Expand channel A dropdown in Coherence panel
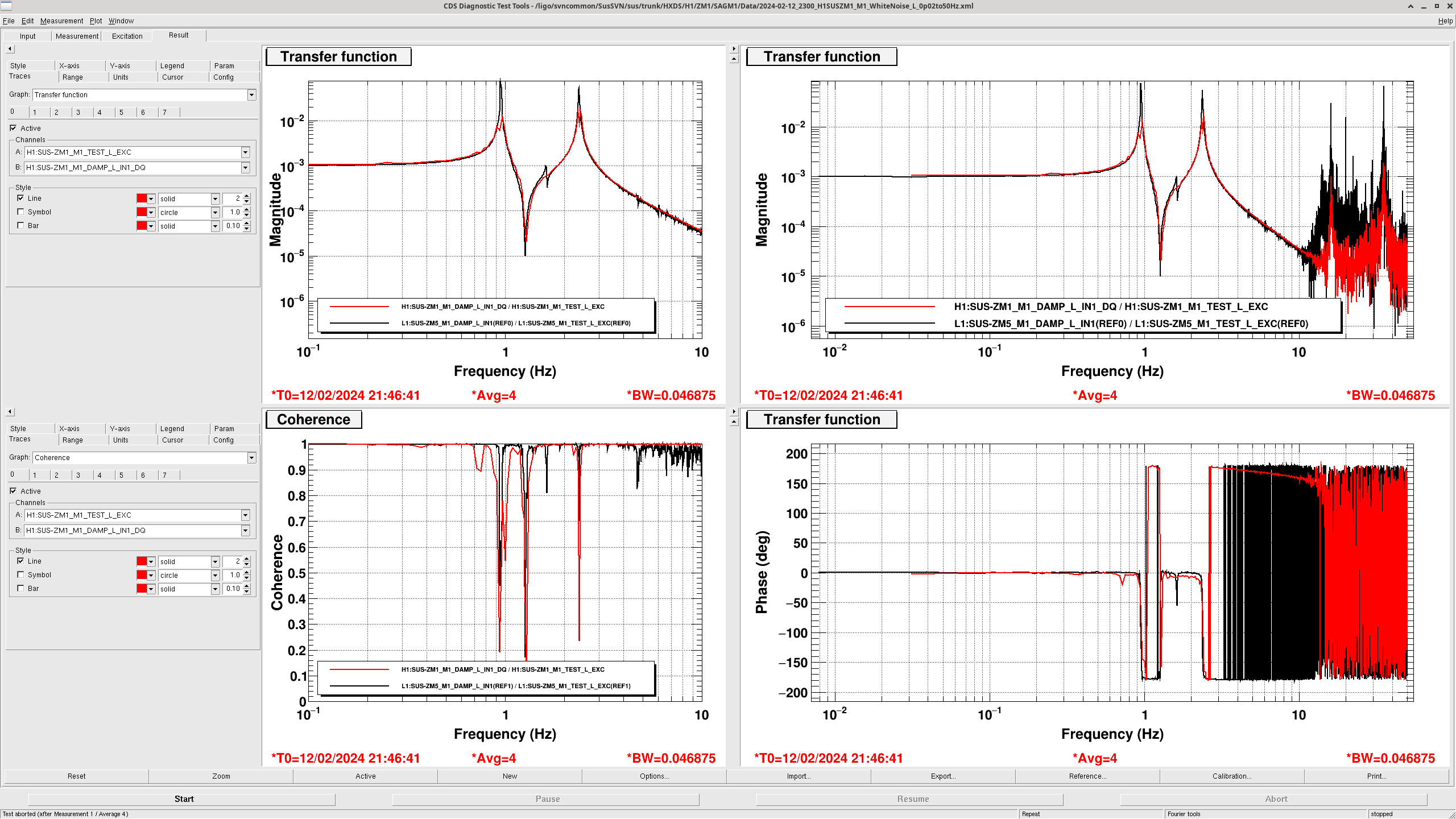 coord(245,515)
